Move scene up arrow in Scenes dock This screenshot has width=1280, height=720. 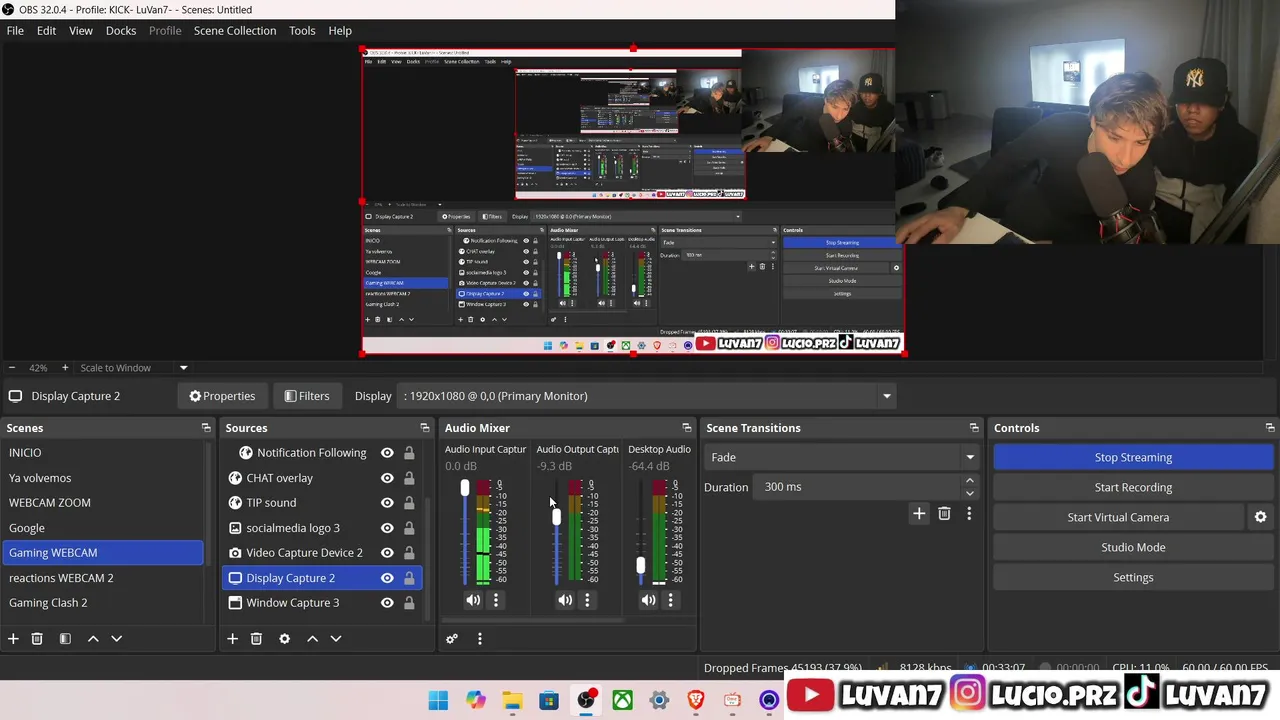[x=93, y=638]
